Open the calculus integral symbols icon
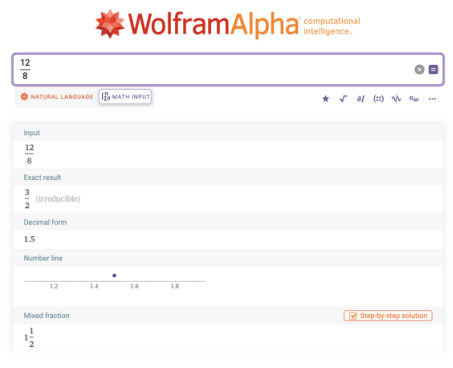 pyautogui.click(x=361, y=99)
